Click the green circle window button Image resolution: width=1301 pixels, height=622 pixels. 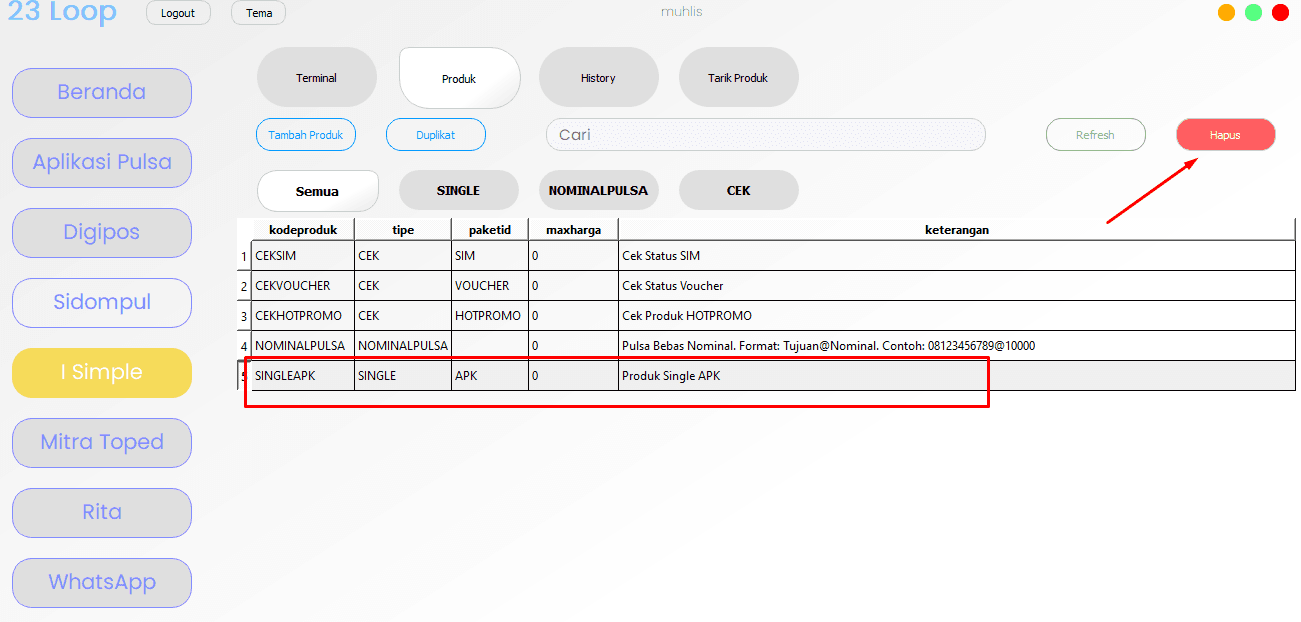point(1253,13)
